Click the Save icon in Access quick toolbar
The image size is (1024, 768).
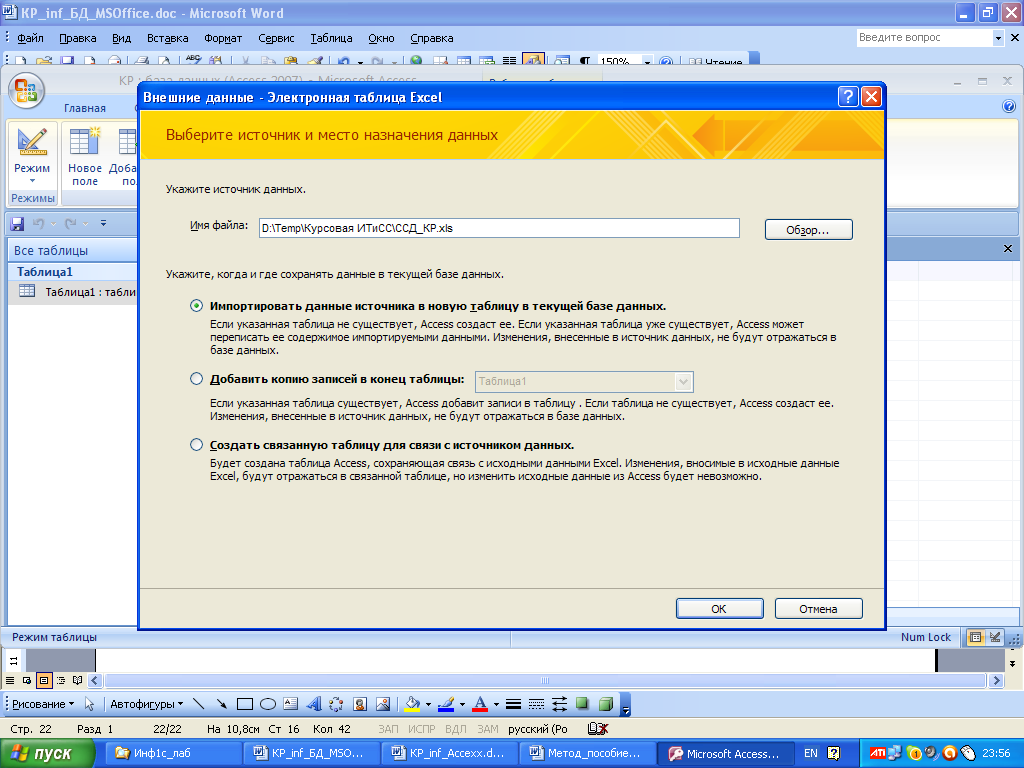(17, 224)
